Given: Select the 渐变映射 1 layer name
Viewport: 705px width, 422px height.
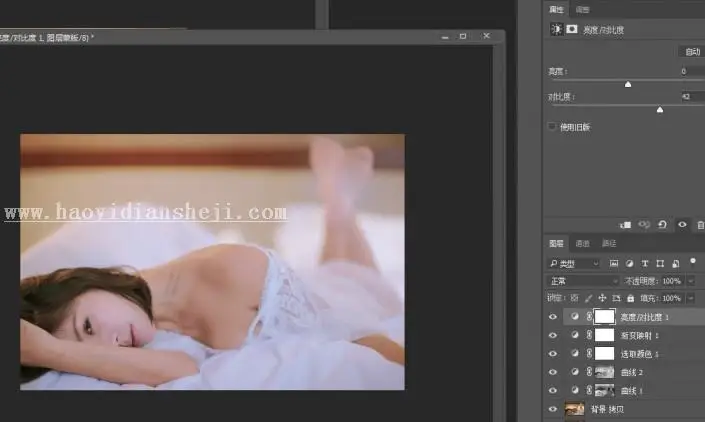Looking at the screenshot, I should tap(639, 336).
